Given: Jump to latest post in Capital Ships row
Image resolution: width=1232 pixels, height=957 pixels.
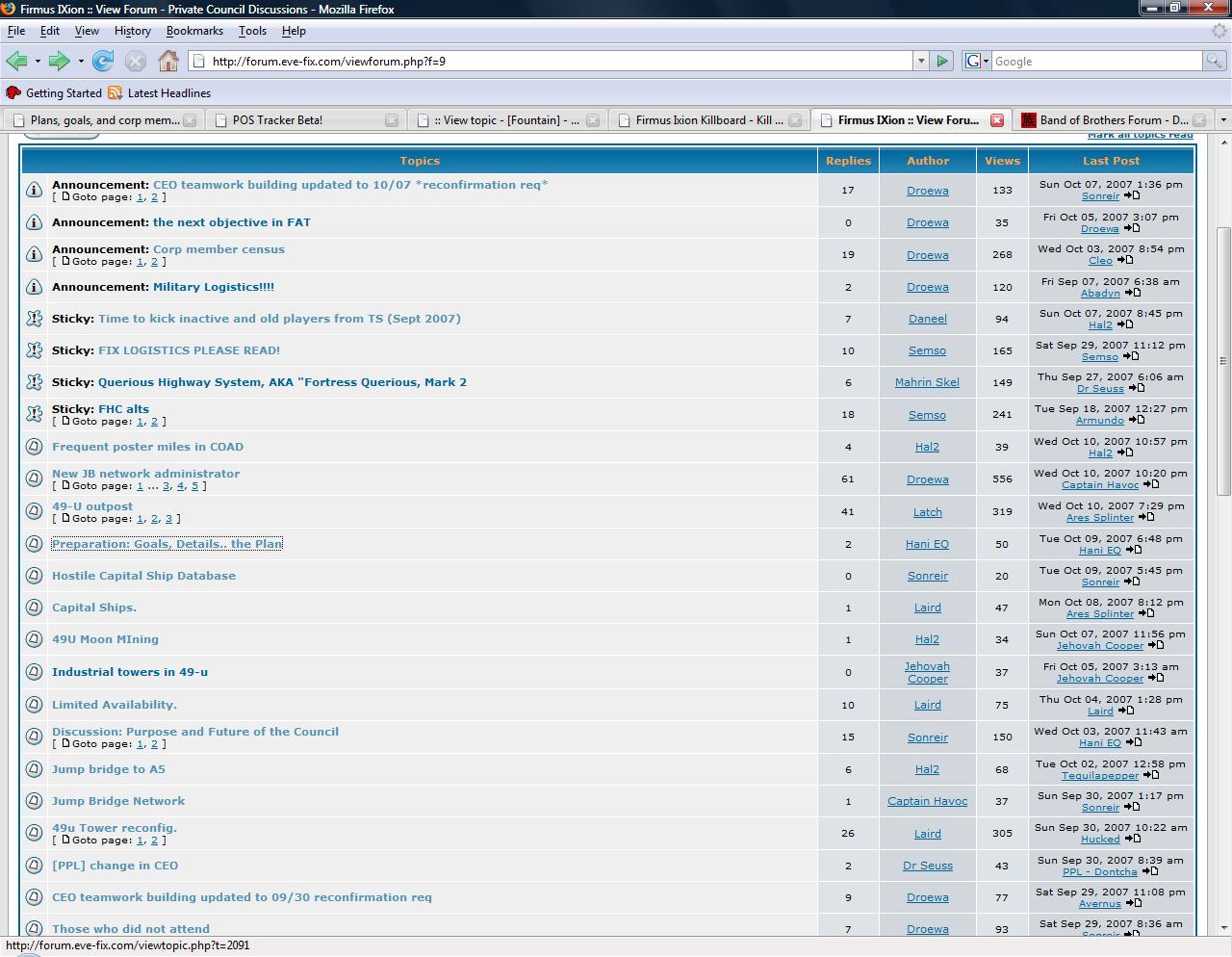Looking at the screenshot, I should click(x=1146, y=613).
